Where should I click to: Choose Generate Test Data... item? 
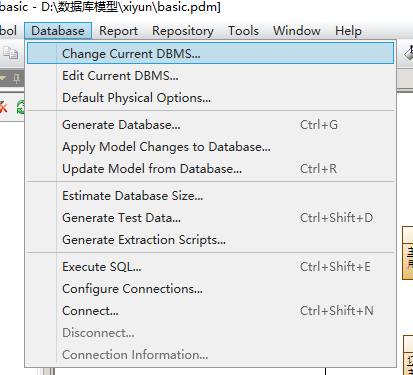[x=210, y=218]
